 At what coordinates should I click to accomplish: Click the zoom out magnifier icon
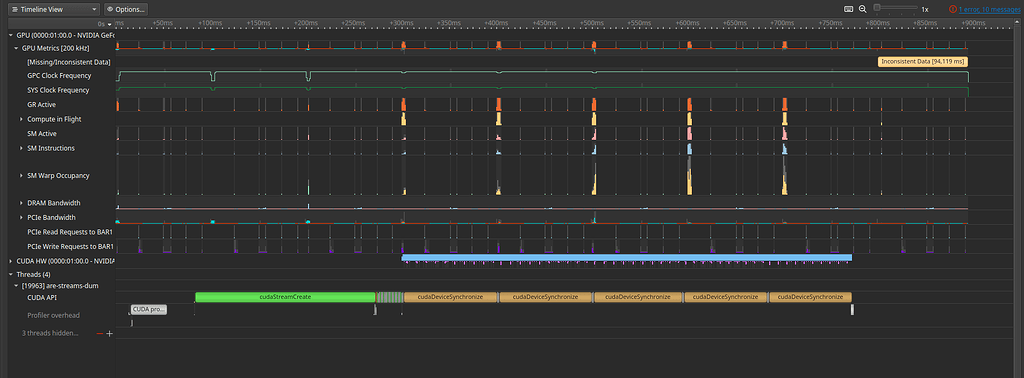click(863, 9)
